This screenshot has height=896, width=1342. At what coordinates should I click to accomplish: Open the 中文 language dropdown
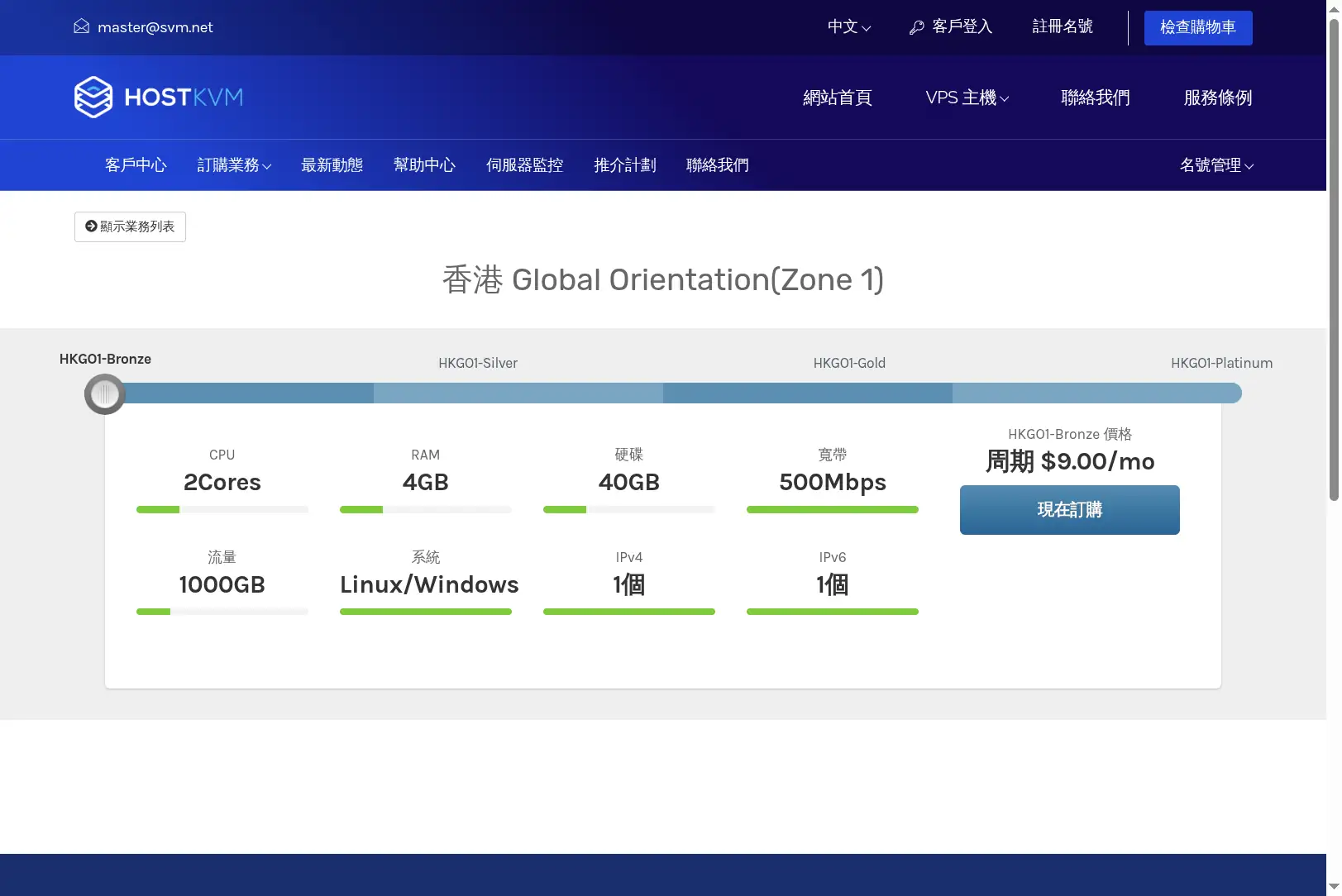coord(849,27)
